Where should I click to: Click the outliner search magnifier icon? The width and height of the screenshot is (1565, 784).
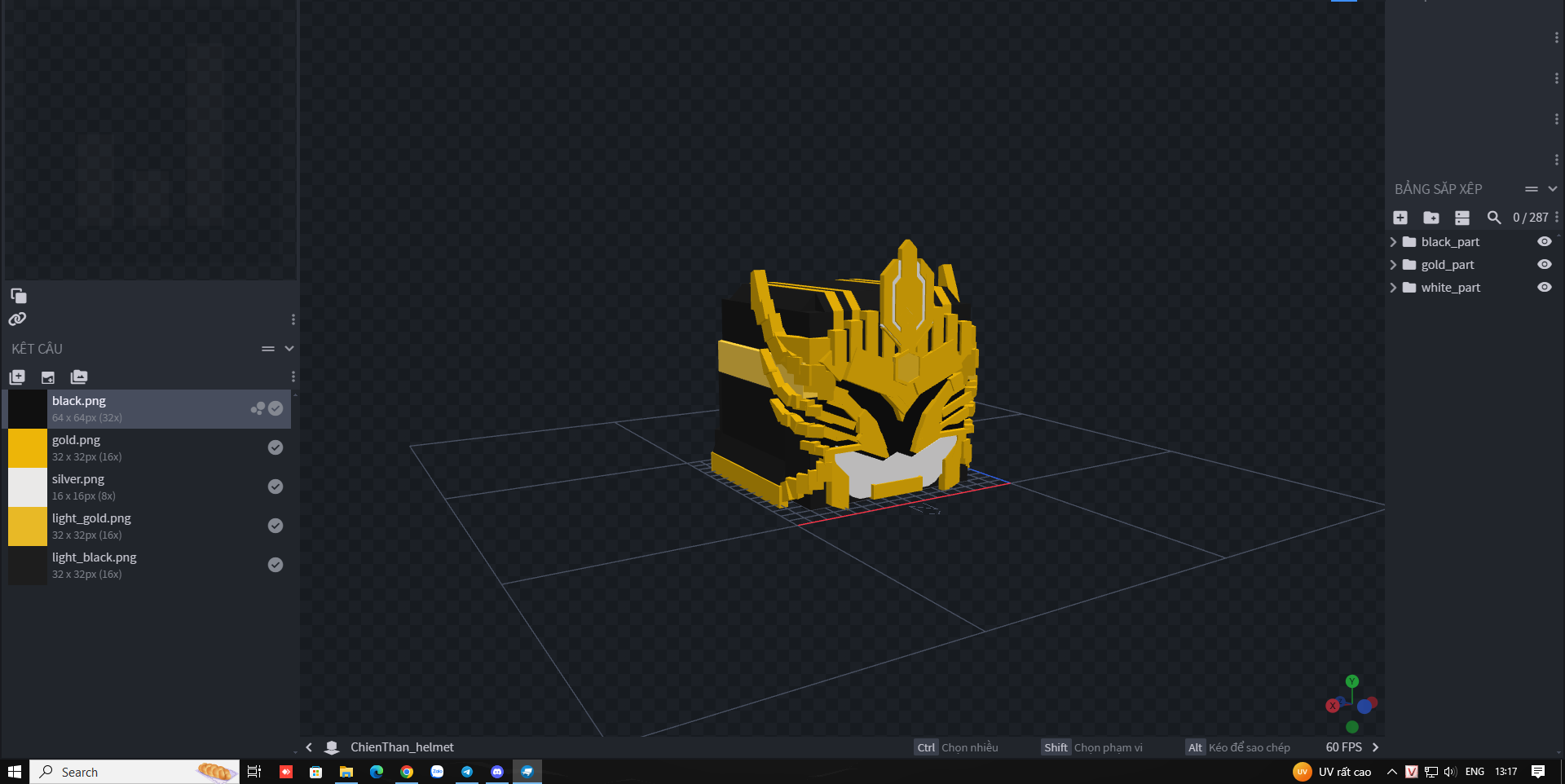point(1493,218)
